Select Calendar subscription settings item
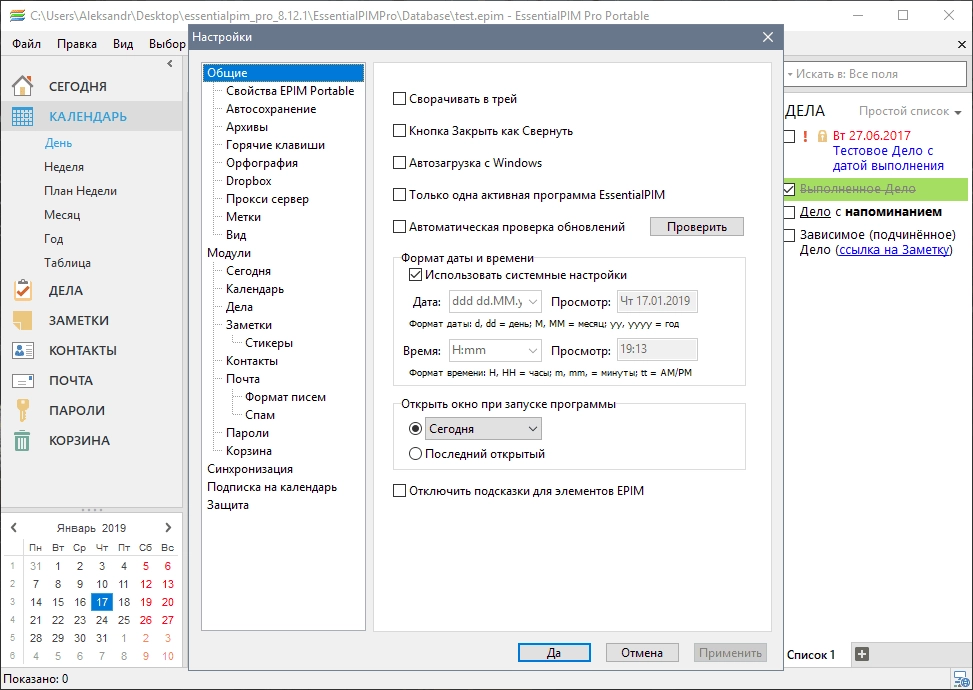973x690 pixels. pyautogui.click(x=272, y=487)
